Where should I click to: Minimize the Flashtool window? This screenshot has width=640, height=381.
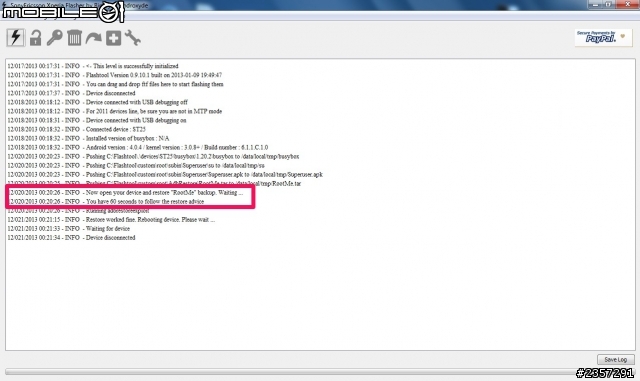pos(595,4)
